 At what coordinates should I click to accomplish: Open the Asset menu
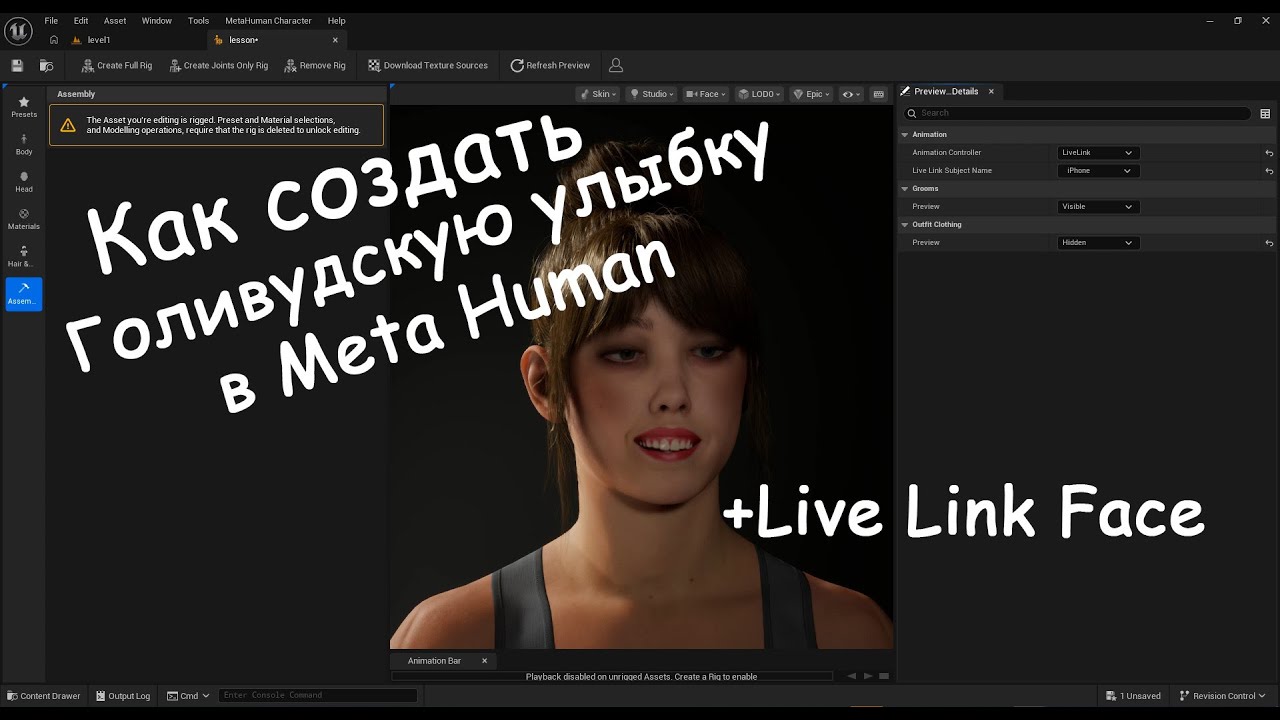click(115, 20)
